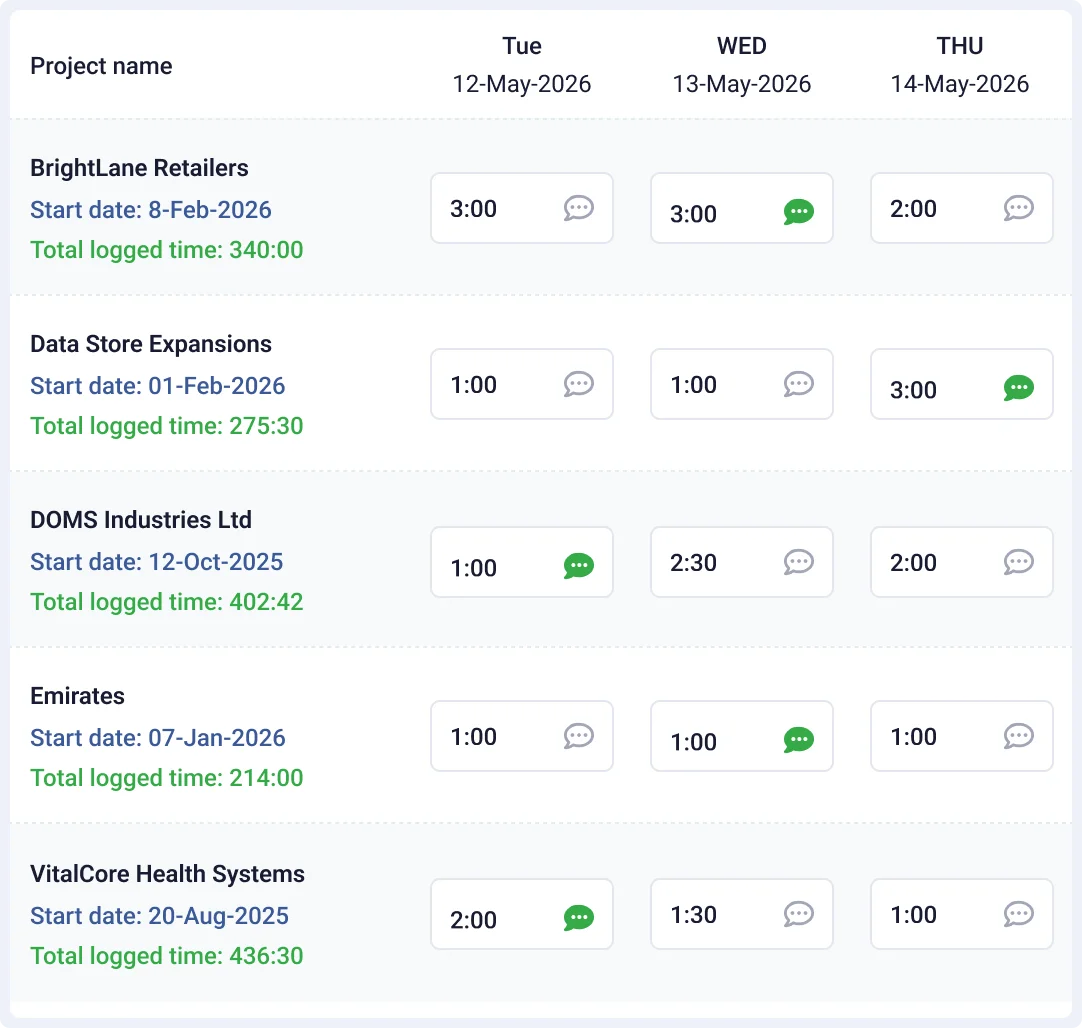Edit Emirates Thursday time field
This screenshot has height=1028, width=1082.
point(962,735)
